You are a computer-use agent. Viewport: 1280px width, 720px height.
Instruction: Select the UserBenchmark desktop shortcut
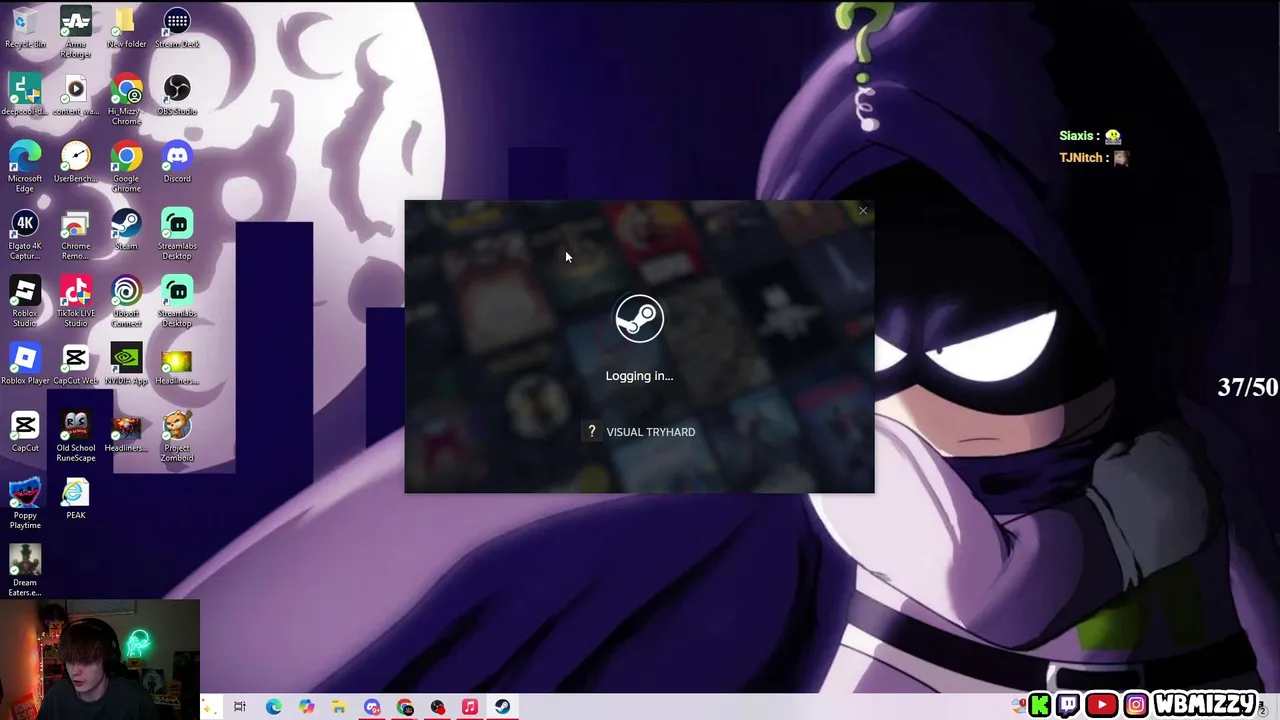pyautogui.click(x=76, y=162)
